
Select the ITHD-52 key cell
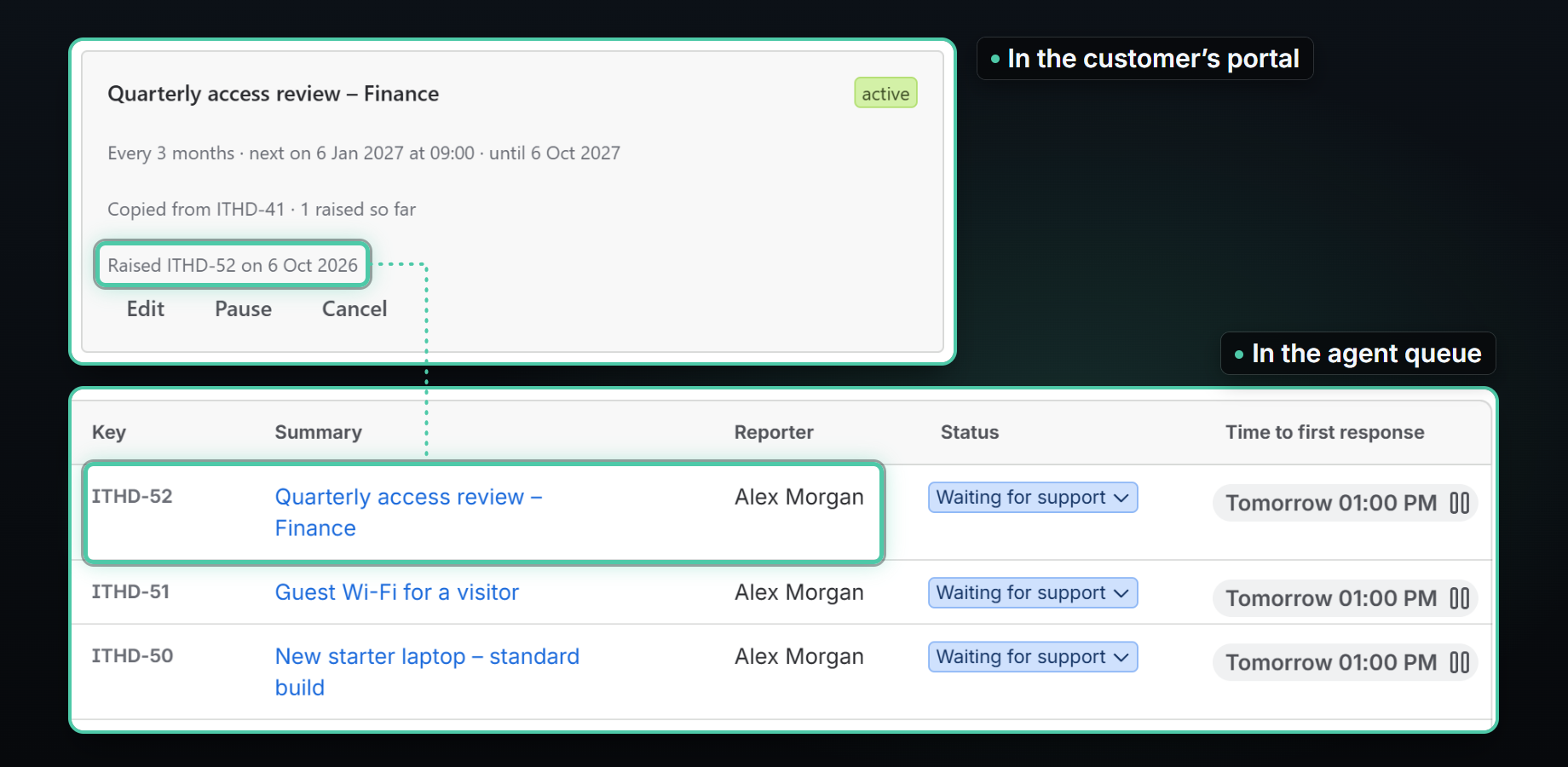132,496
